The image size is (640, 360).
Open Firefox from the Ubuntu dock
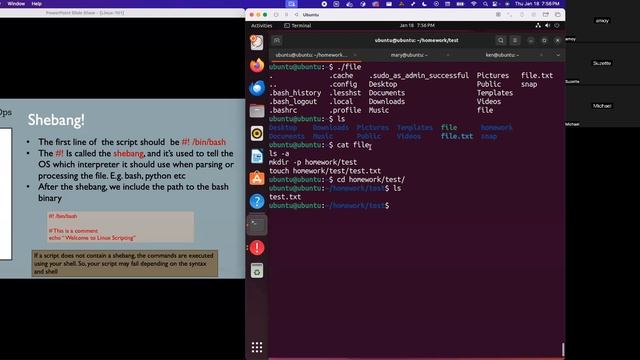pos(257,65)
